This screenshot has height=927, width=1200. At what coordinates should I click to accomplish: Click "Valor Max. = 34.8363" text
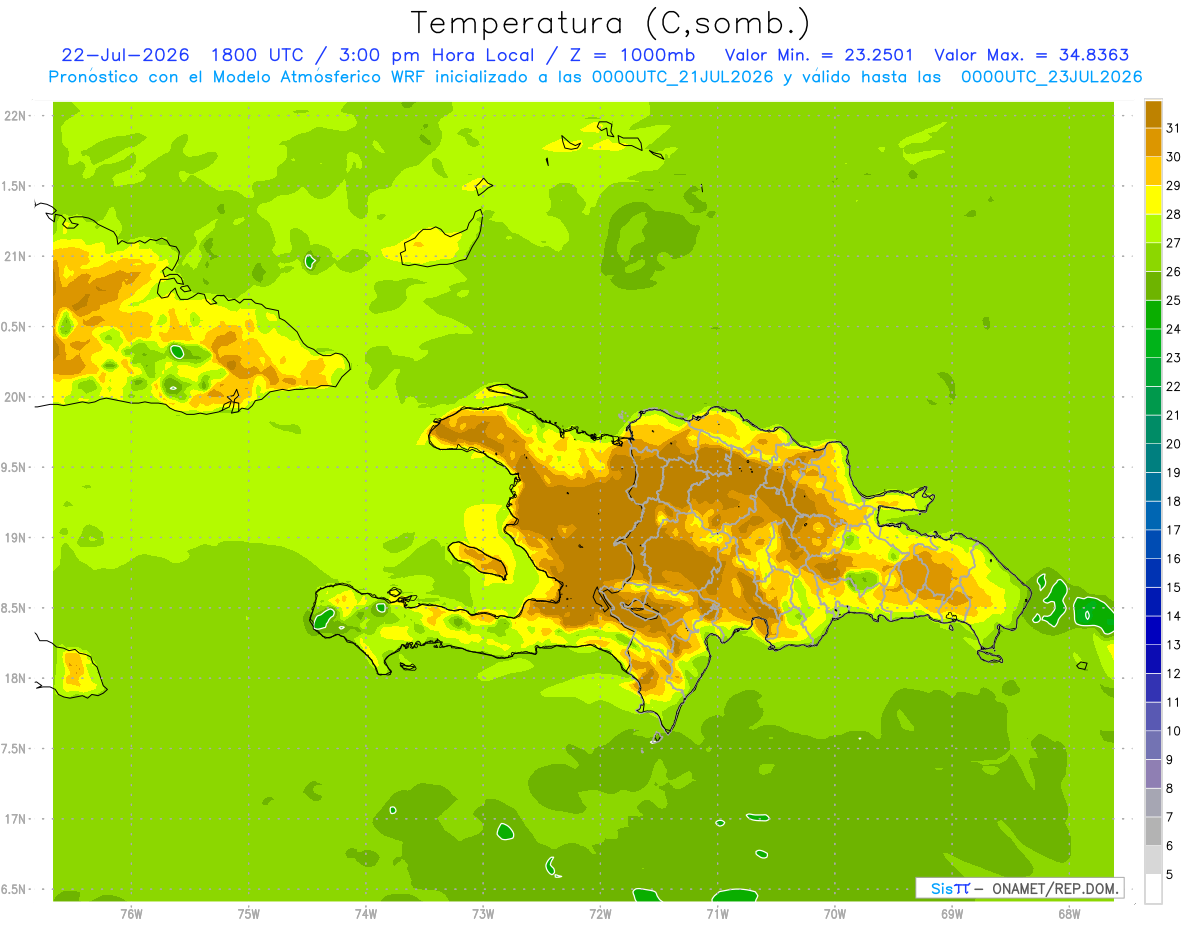tap(1032, 55)
